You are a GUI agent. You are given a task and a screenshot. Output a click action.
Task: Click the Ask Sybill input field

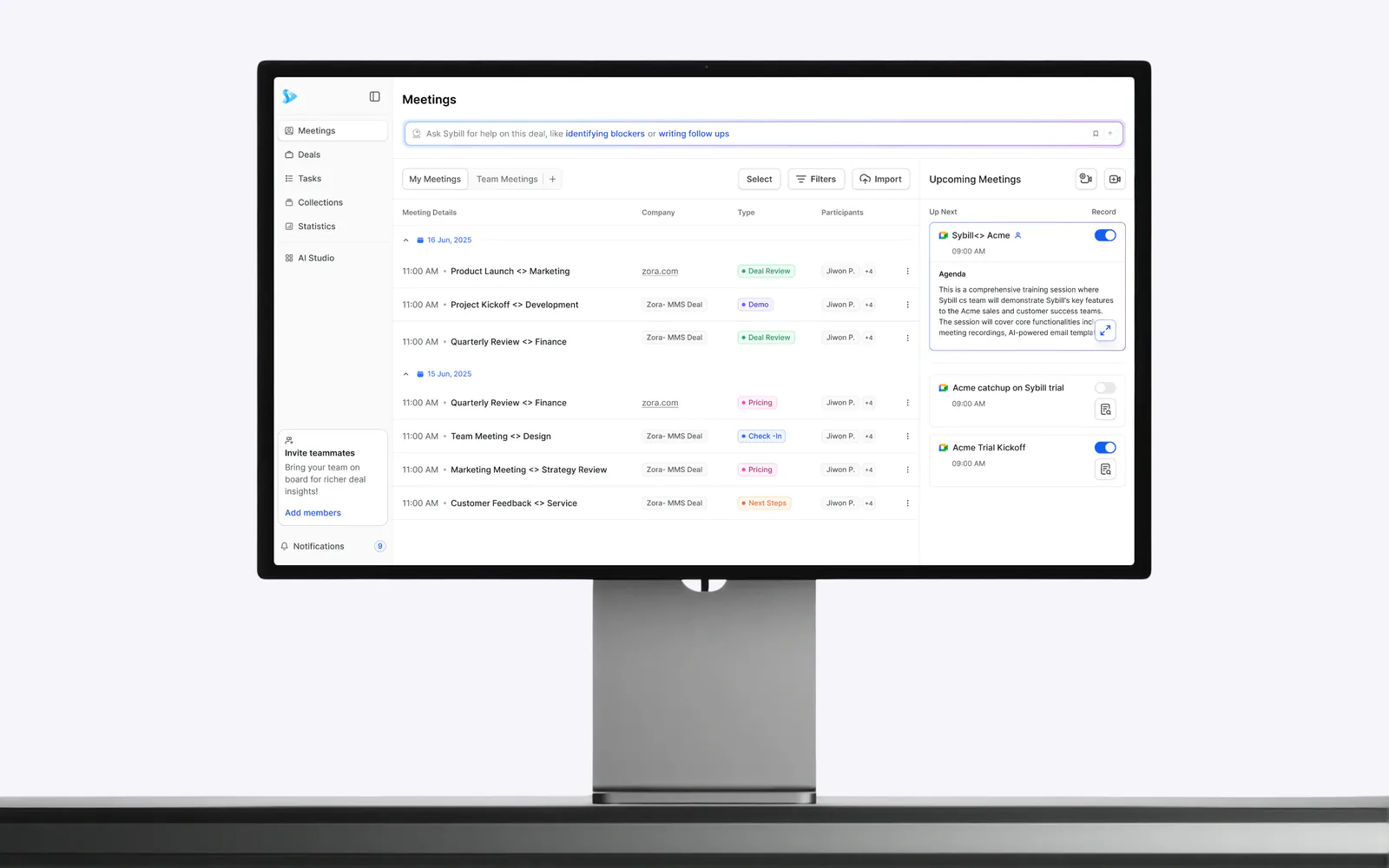pyautogui.click(x=764, y=134)
